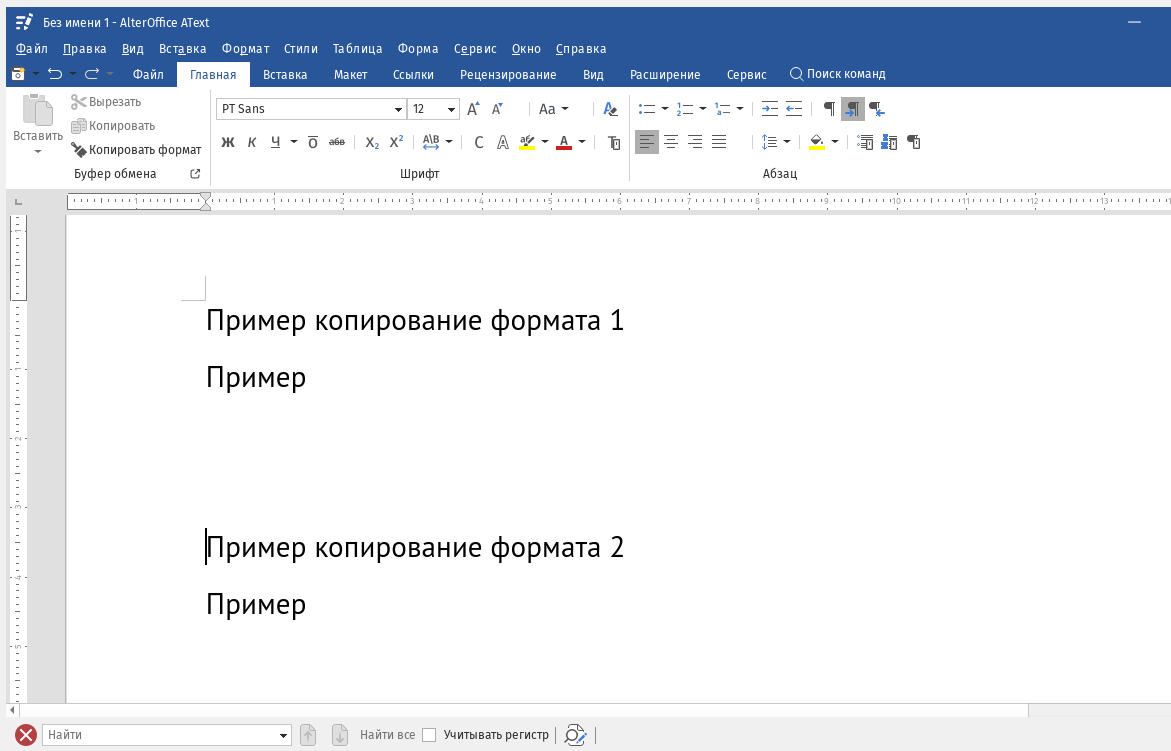This screenshot has height=751, width=1171.
Task: Click the last pilcrow icon in Абзац row two
Action: pos(913,142)
